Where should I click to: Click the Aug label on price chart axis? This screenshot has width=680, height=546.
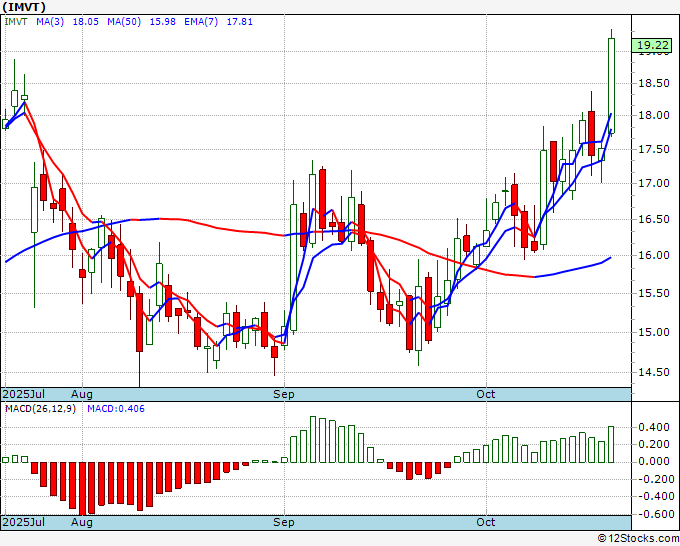click(82, 394)
